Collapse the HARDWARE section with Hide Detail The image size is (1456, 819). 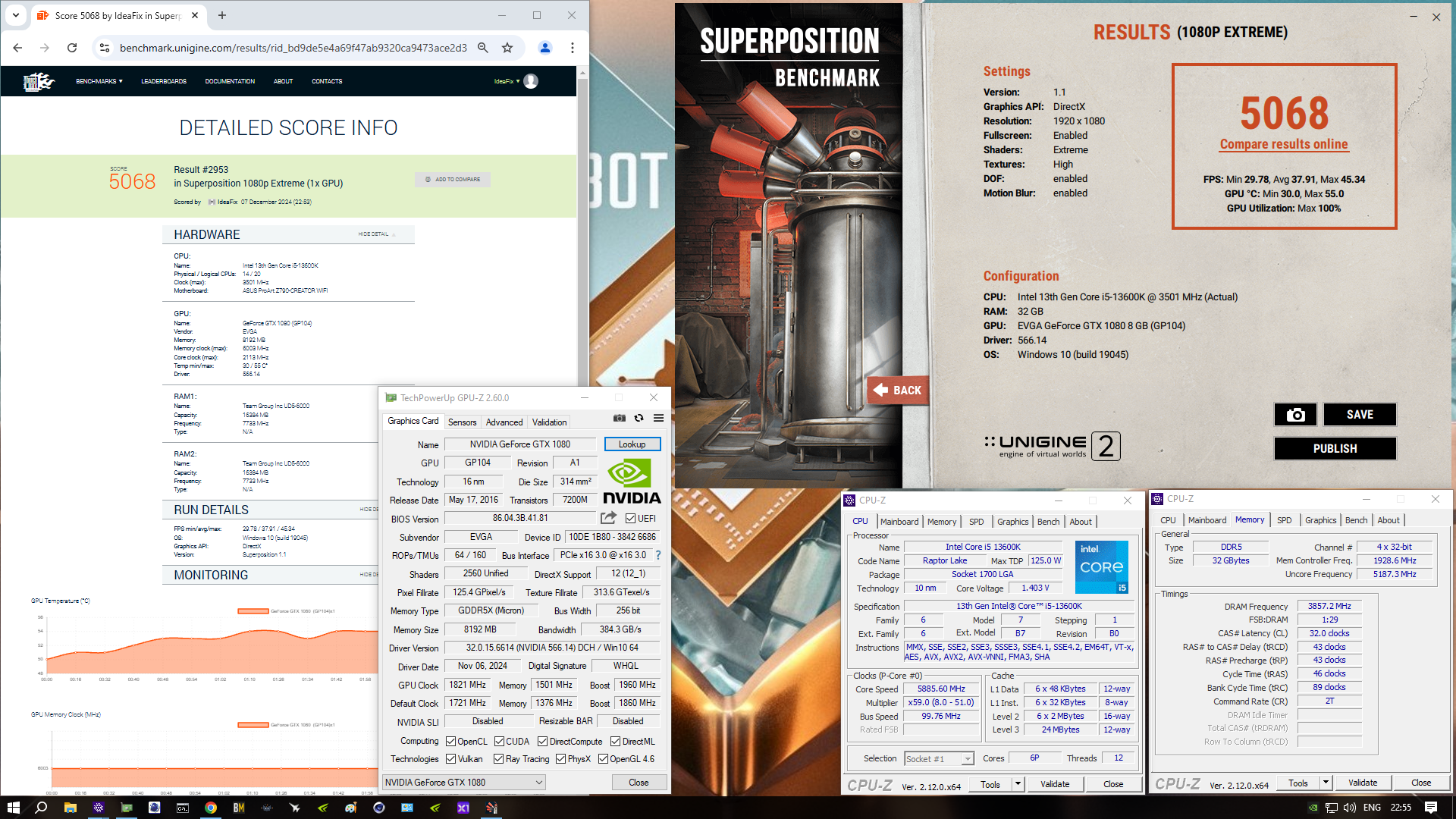(376, 234)
